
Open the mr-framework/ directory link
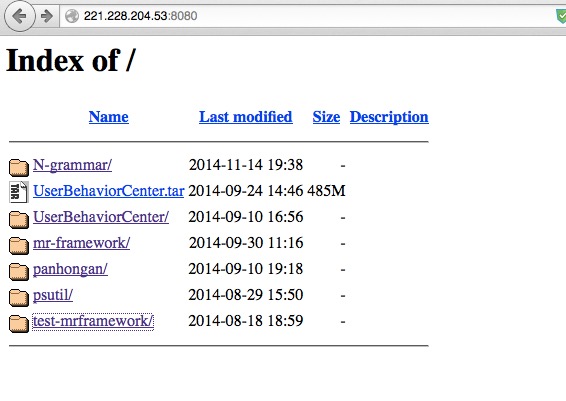(x=82, y=243)
